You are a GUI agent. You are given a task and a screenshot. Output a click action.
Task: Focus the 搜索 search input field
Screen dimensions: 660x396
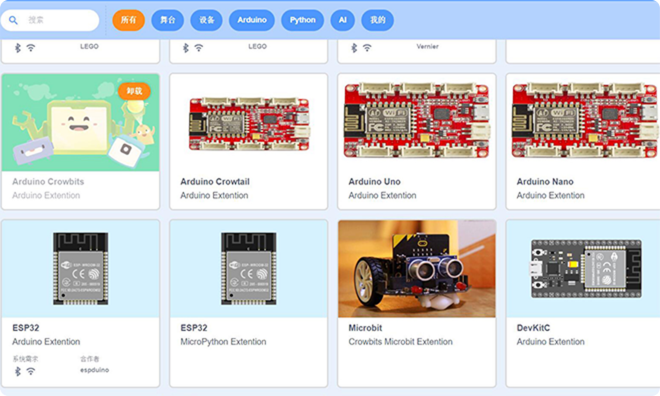(50, 20)
